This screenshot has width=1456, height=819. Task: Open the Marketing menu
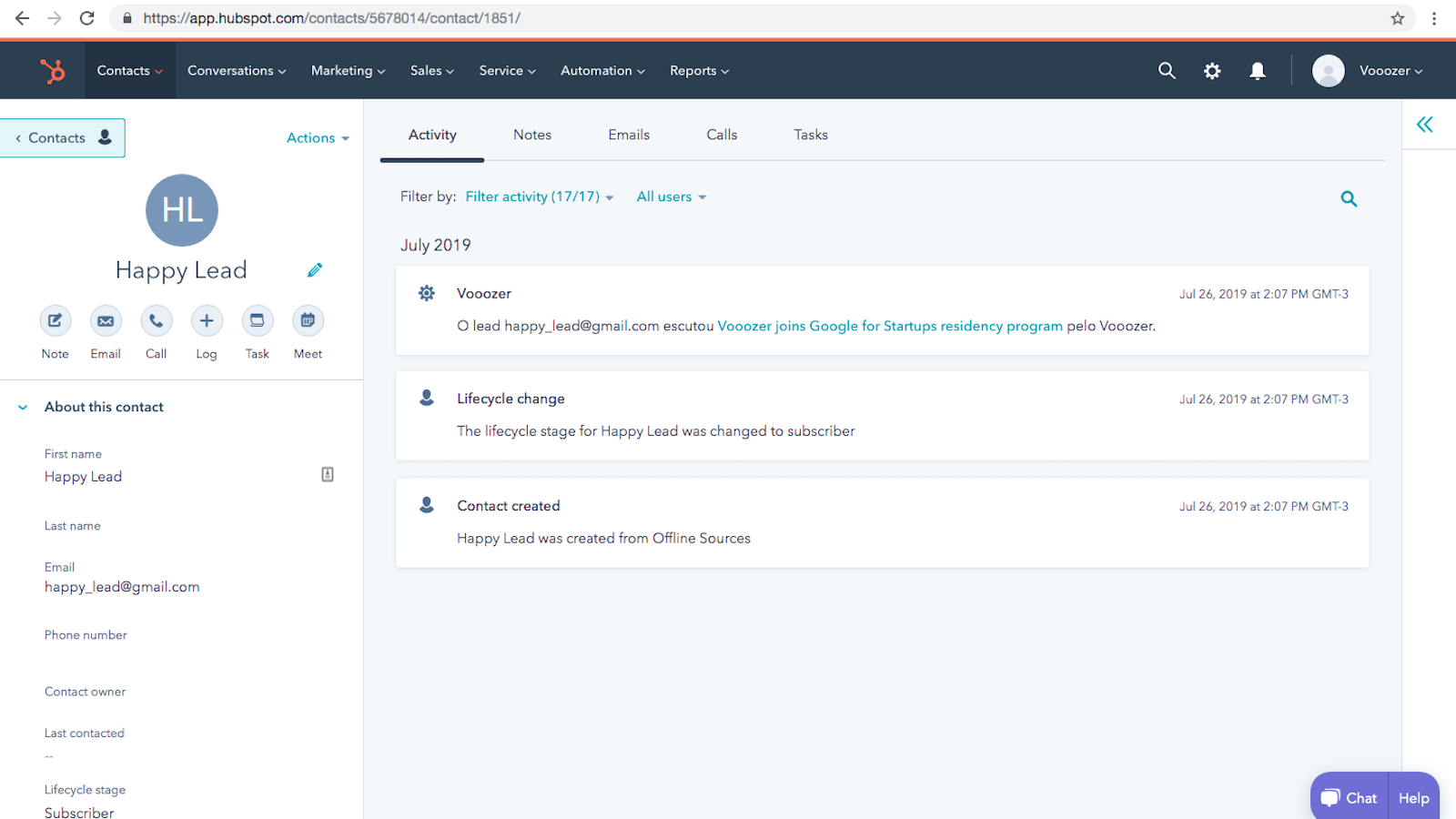pos(347,70)
